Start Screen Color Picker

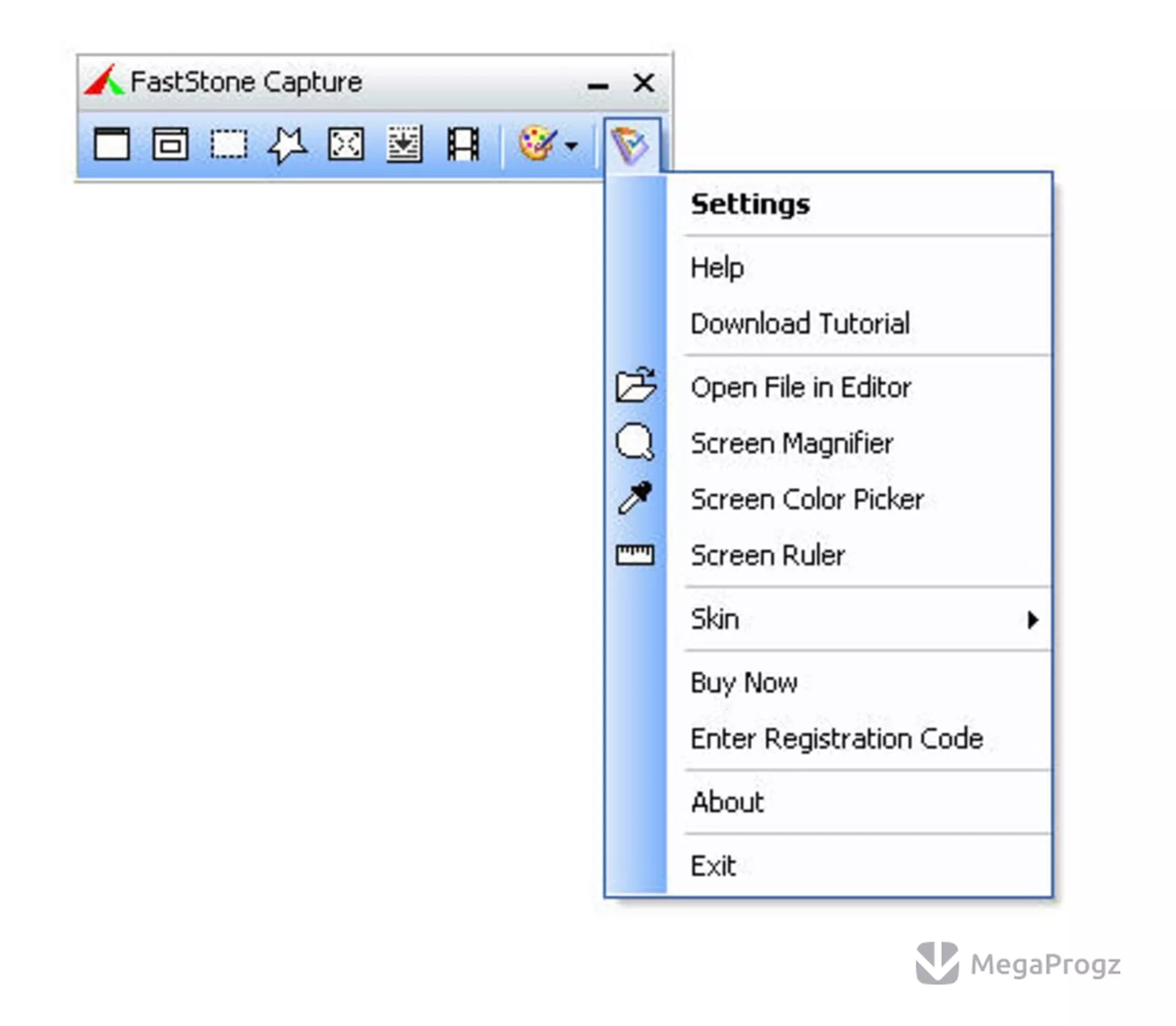coord(859,499)
